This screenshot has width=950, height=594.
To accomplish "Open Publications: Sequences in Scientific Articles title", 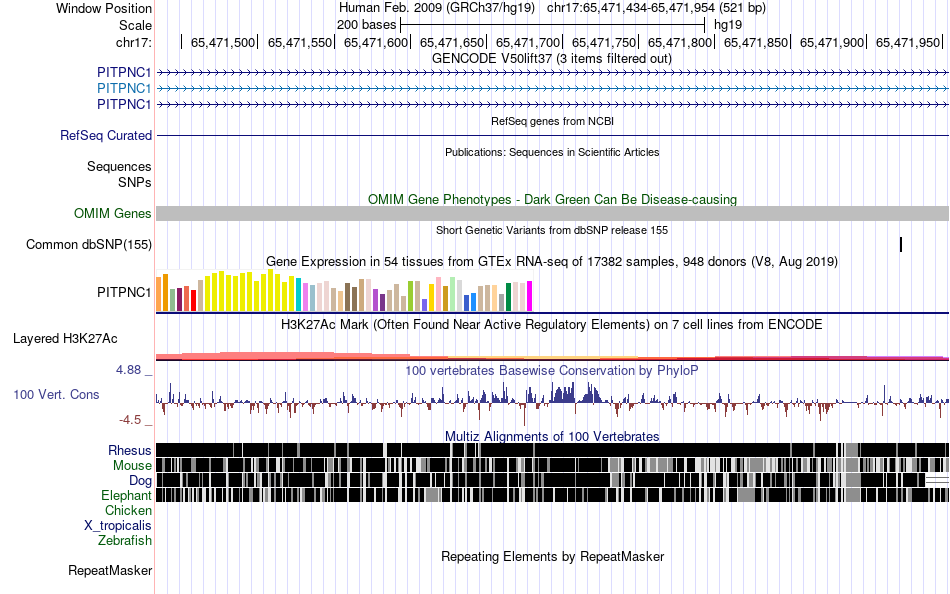I will 552,152.
